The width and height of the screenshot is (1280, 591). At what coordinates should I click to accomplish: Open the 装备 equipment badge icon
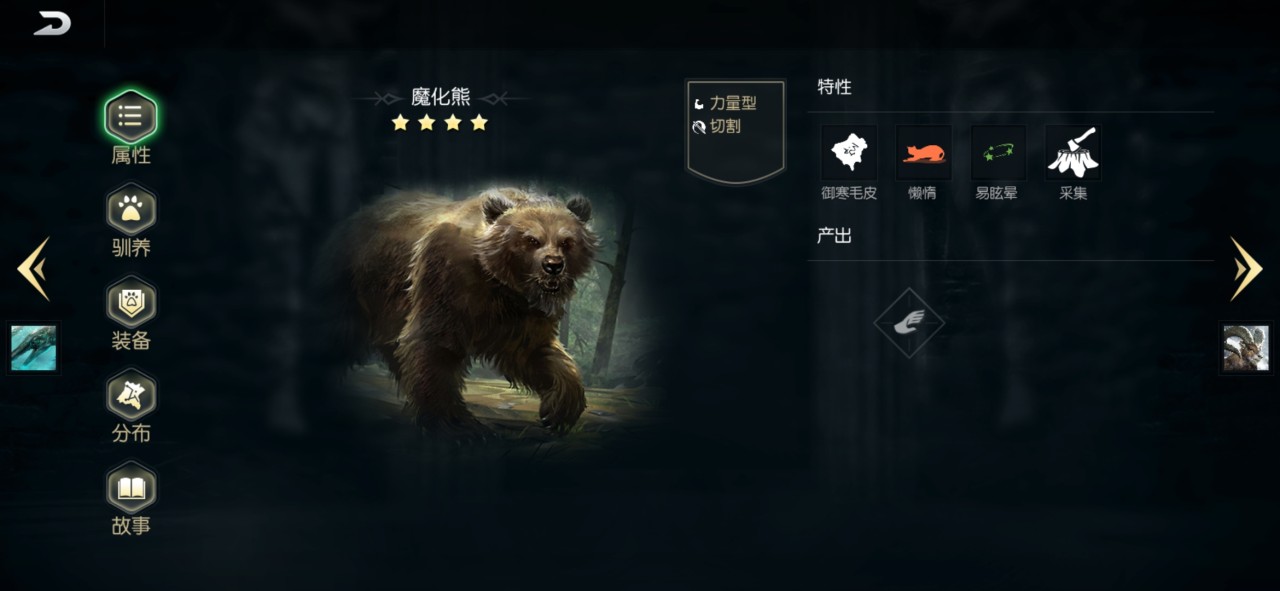pos(131,301)
